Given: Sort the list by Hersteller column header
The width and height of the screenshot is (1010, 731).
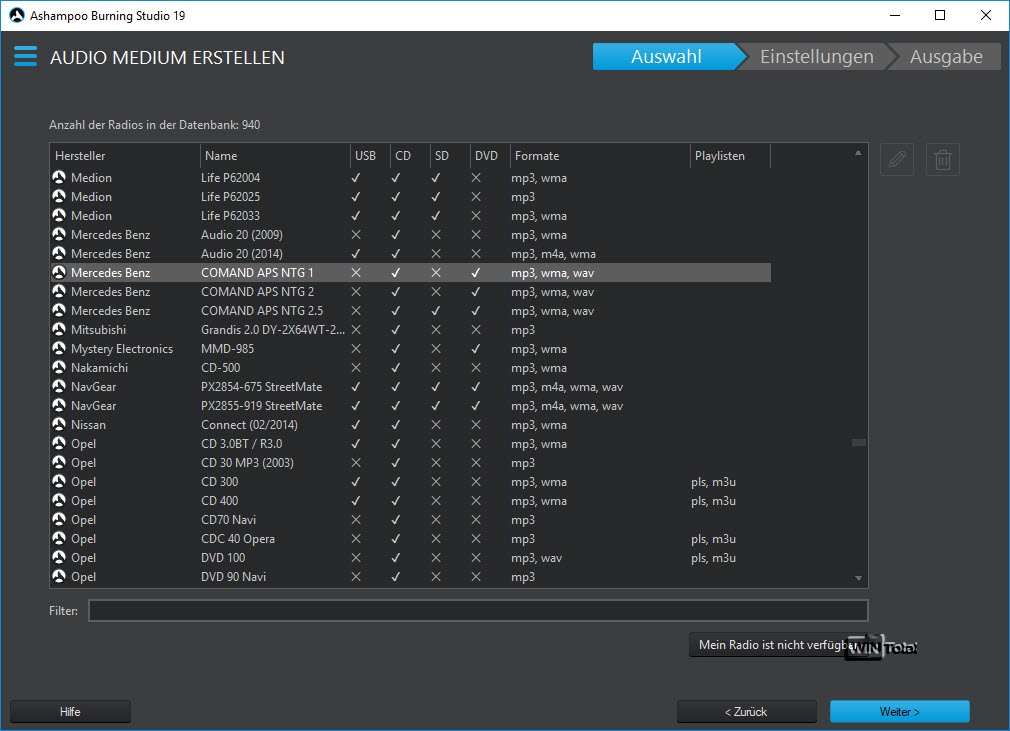Looking at the screenshot, I should (x=125, y=156).
